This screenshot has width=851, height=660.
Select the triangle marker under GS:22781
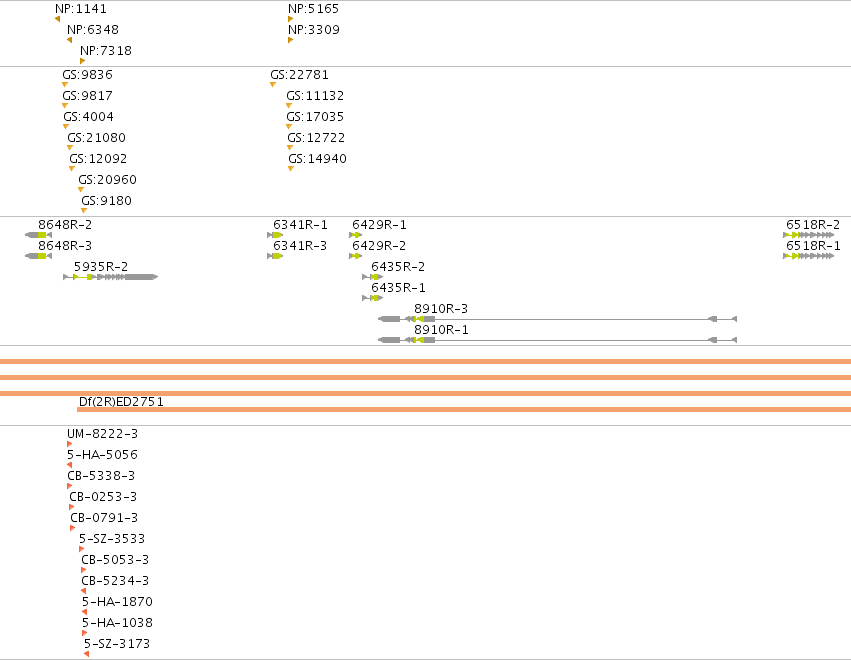(273, 85)
